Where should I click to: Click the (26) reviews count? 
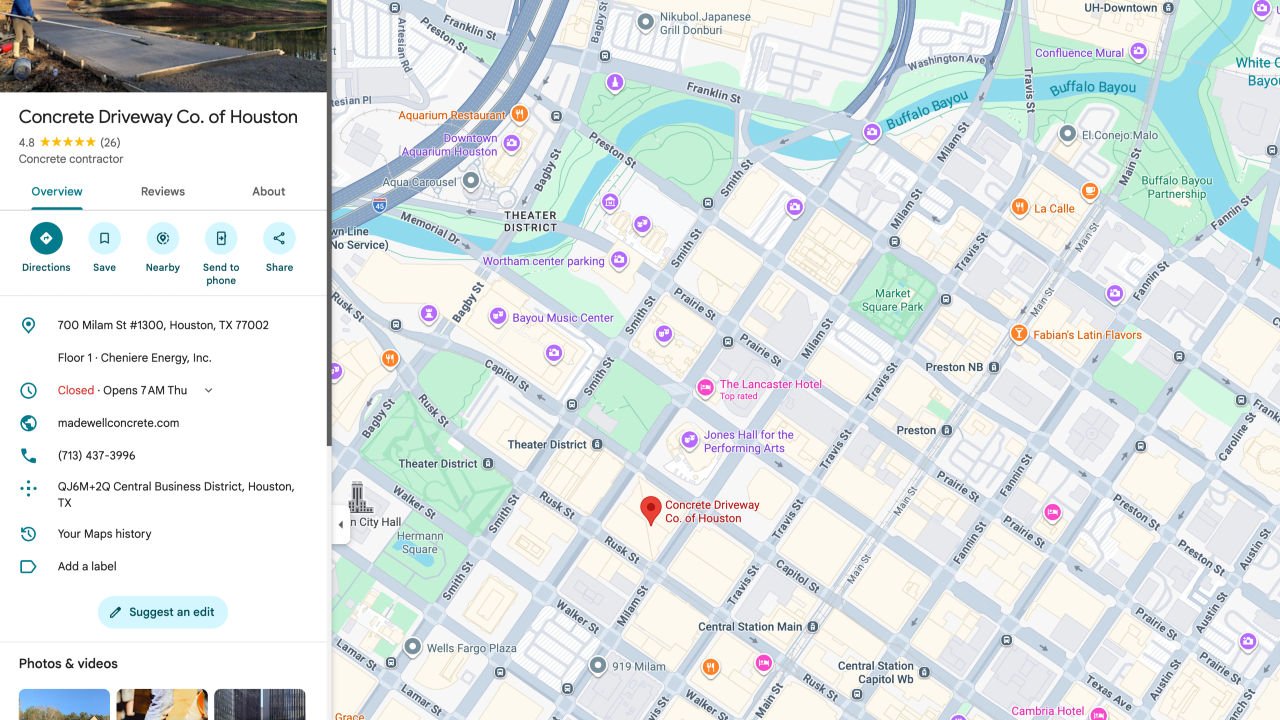pyautogui.click(x=110, y=142)
